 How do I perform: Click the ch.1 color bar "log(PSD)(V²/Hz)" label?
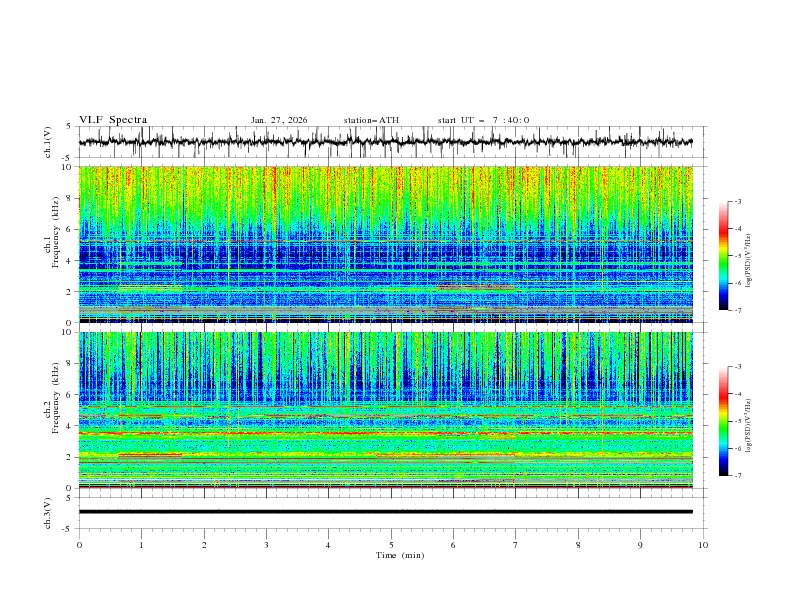(x=749, y=261)
